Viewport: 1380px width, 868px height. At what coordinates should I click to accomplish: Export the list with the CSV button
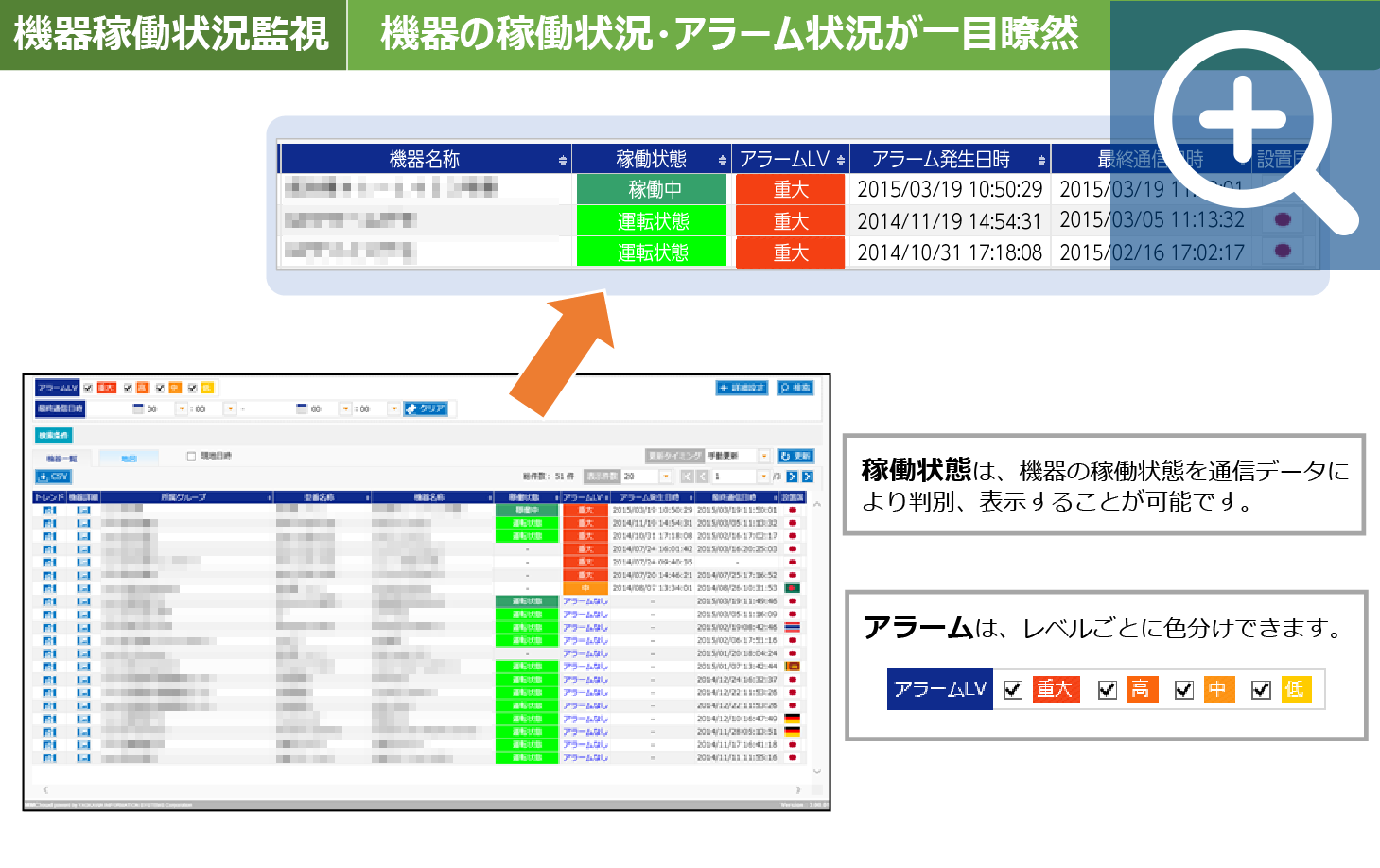(x=54, y=477)
